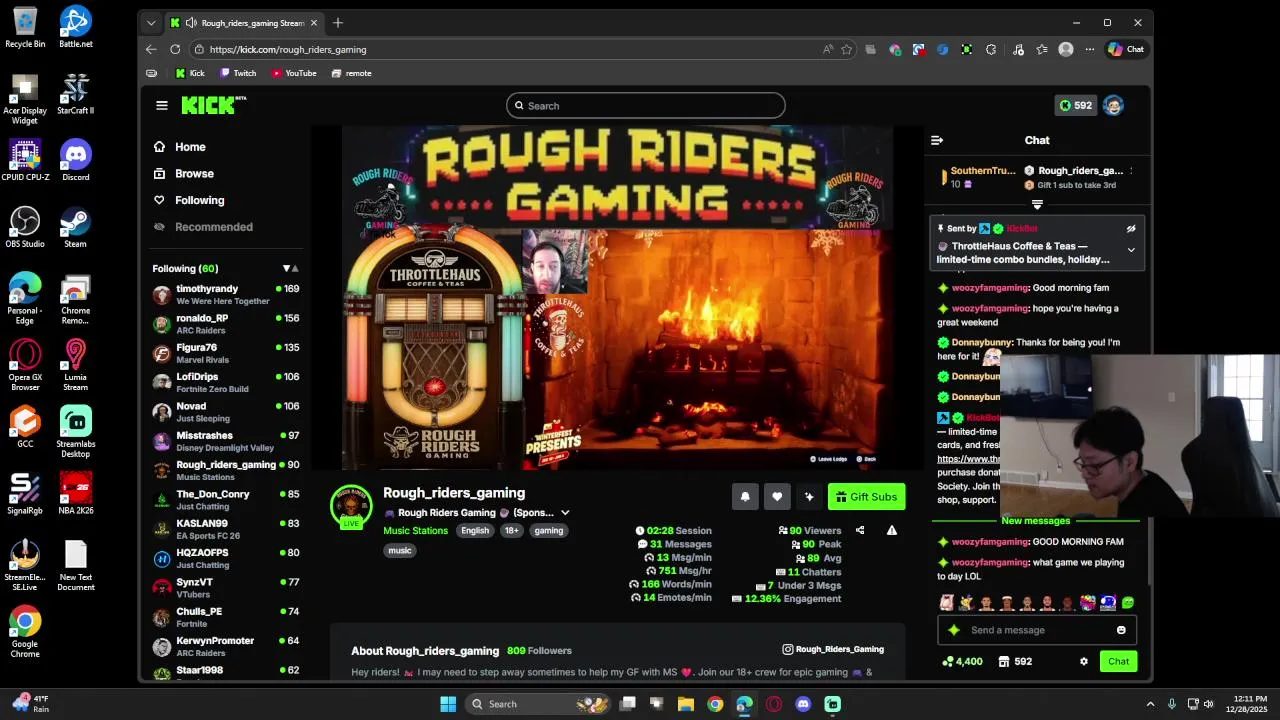Screen dimensions: 1280x720
Task: Toggle the notification bell for Rough_riders_gaming
Action: point(745,497)
